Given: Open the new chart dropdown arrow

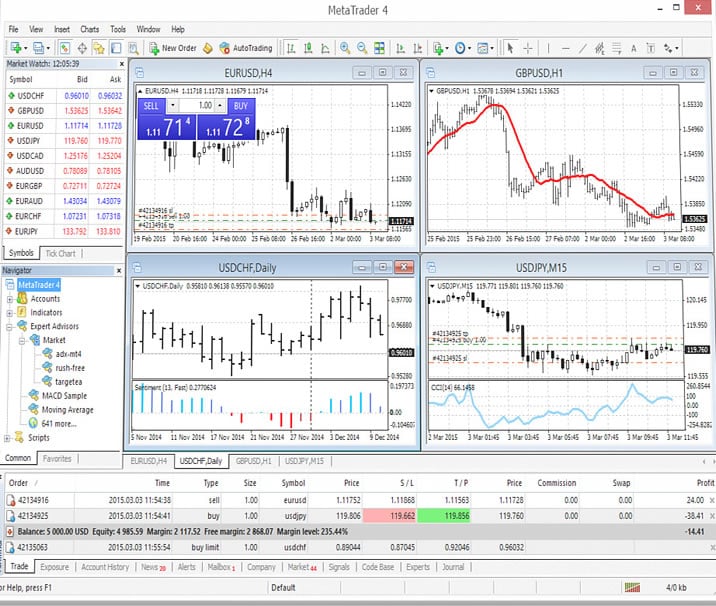Looking at the screenshot, I should [x=26, y=48].
